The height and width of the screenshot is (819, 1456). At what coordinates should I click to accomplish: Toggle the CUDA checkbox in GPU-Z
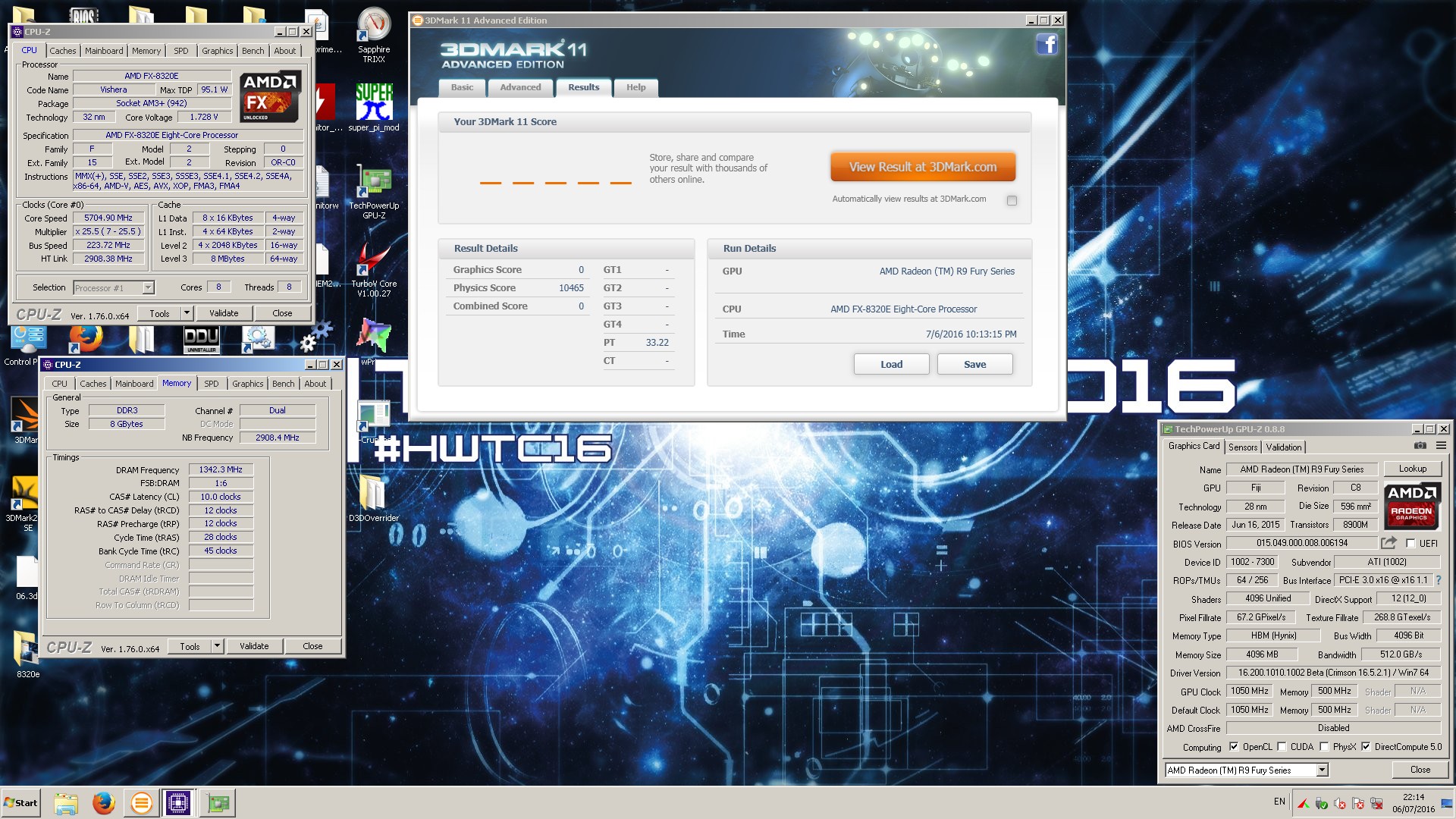1282,746
